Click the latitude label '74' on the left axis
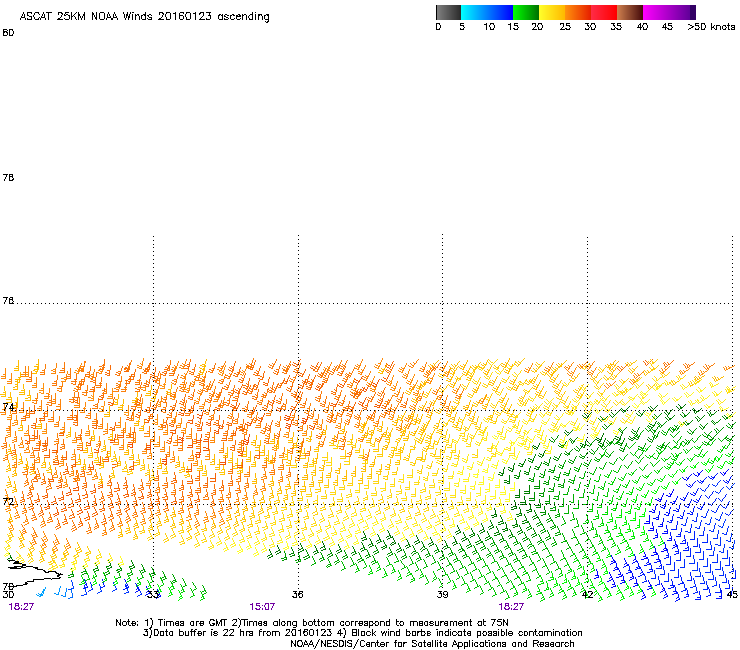740x650 pixels. tap(8, 407)
